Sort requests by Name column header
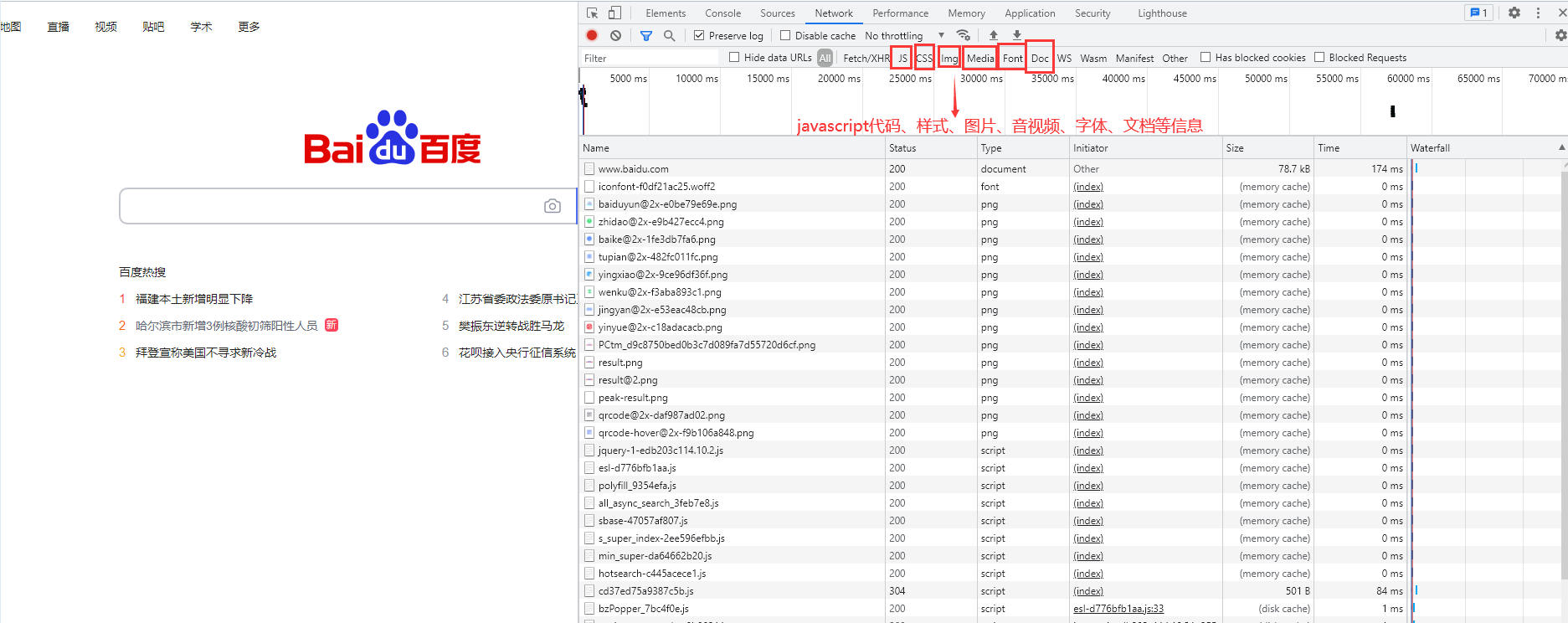Image resolution: width=1568 pixels, height=623 pixels. pyautogui.click(x=733, y=147)
